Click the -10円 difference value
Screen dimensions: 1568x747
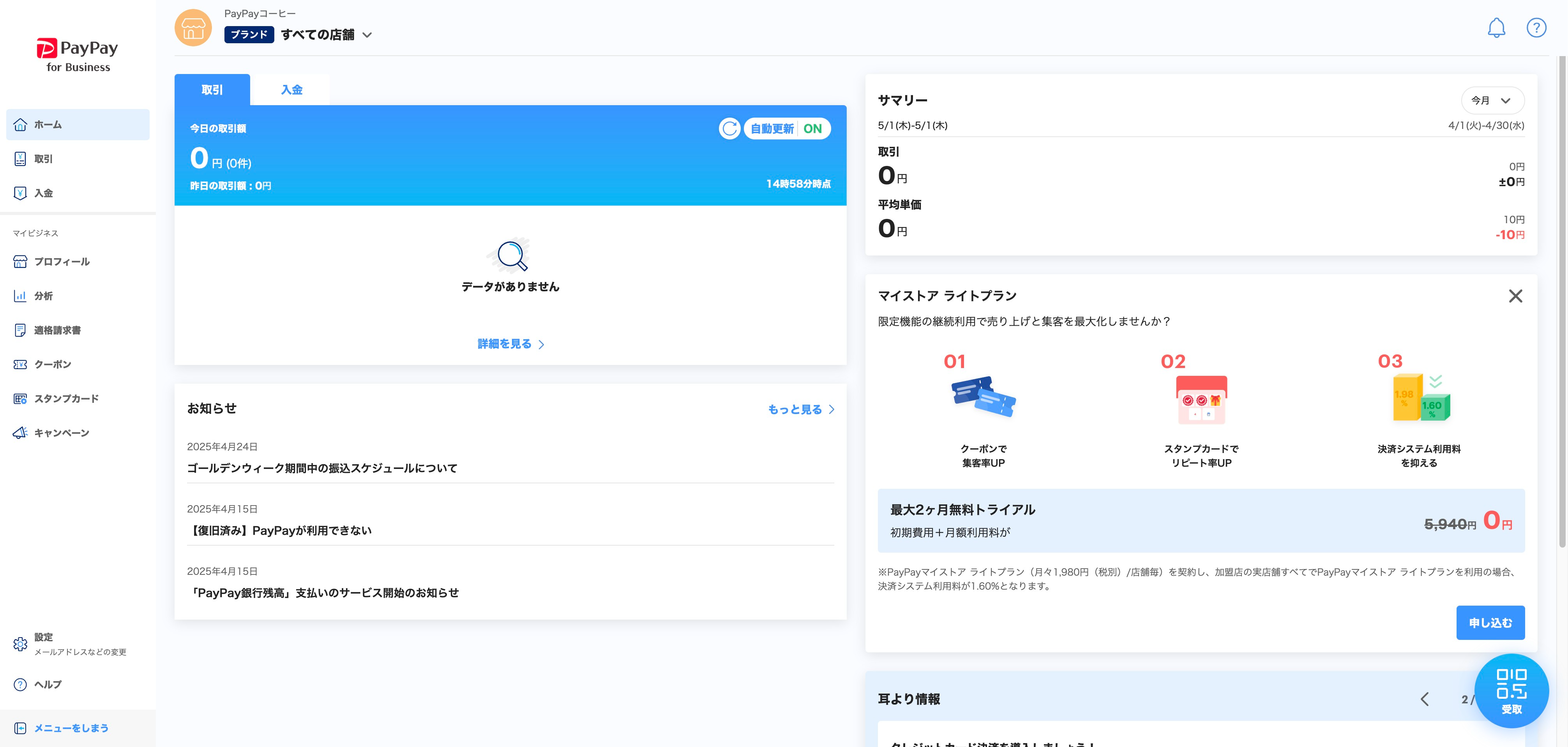(1510, 235)
